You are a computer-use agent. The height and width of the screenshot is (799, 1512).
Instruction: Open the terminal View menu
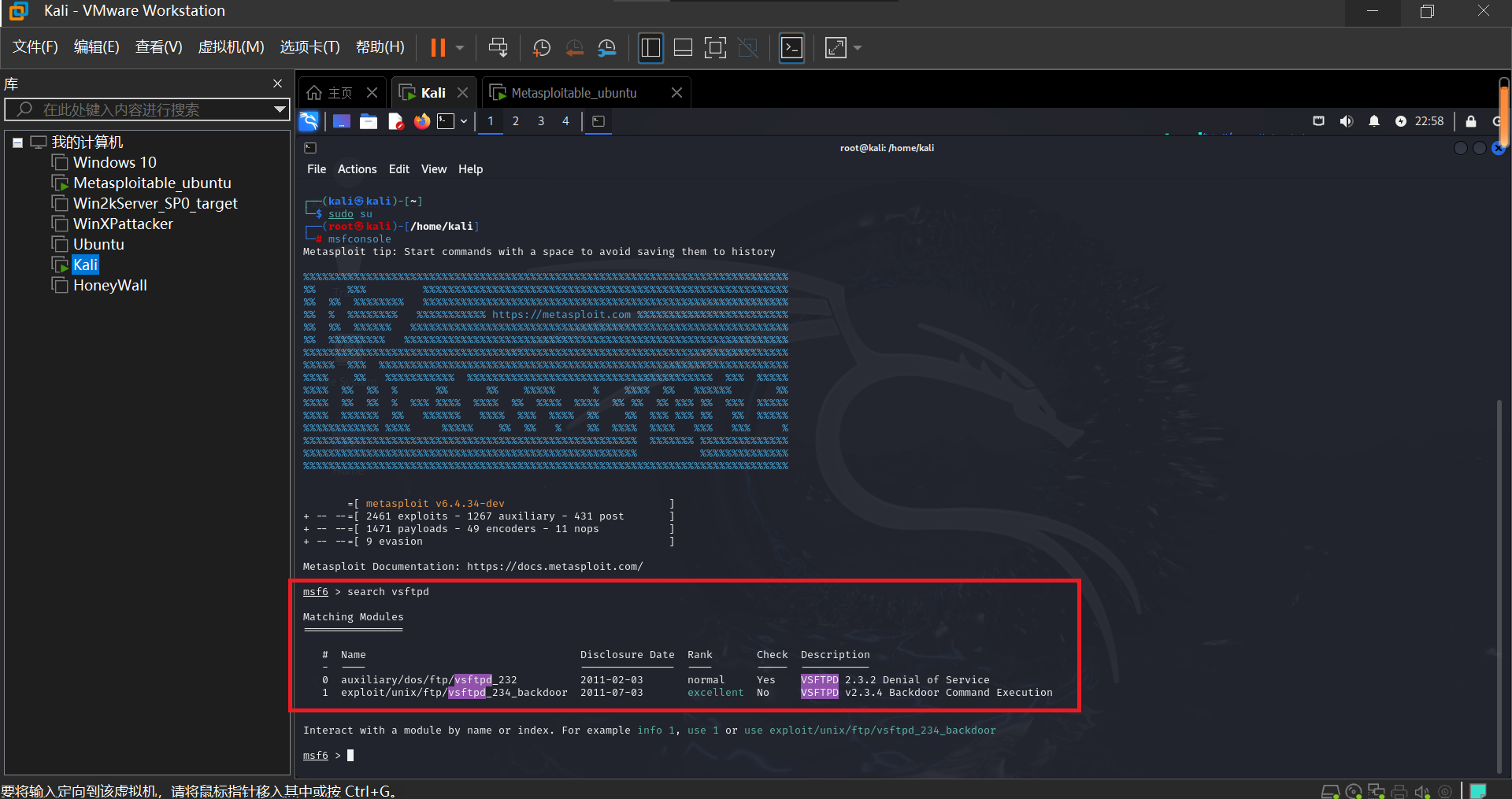434,169
